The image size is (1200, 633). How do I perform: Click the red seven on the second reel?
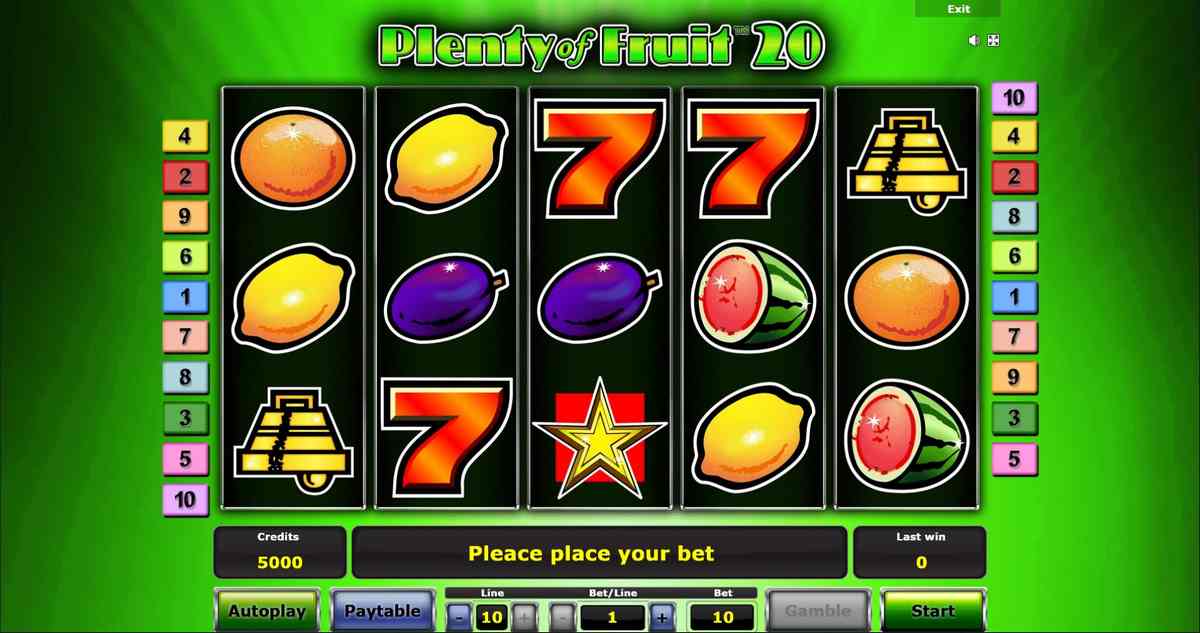pos(447,437)
